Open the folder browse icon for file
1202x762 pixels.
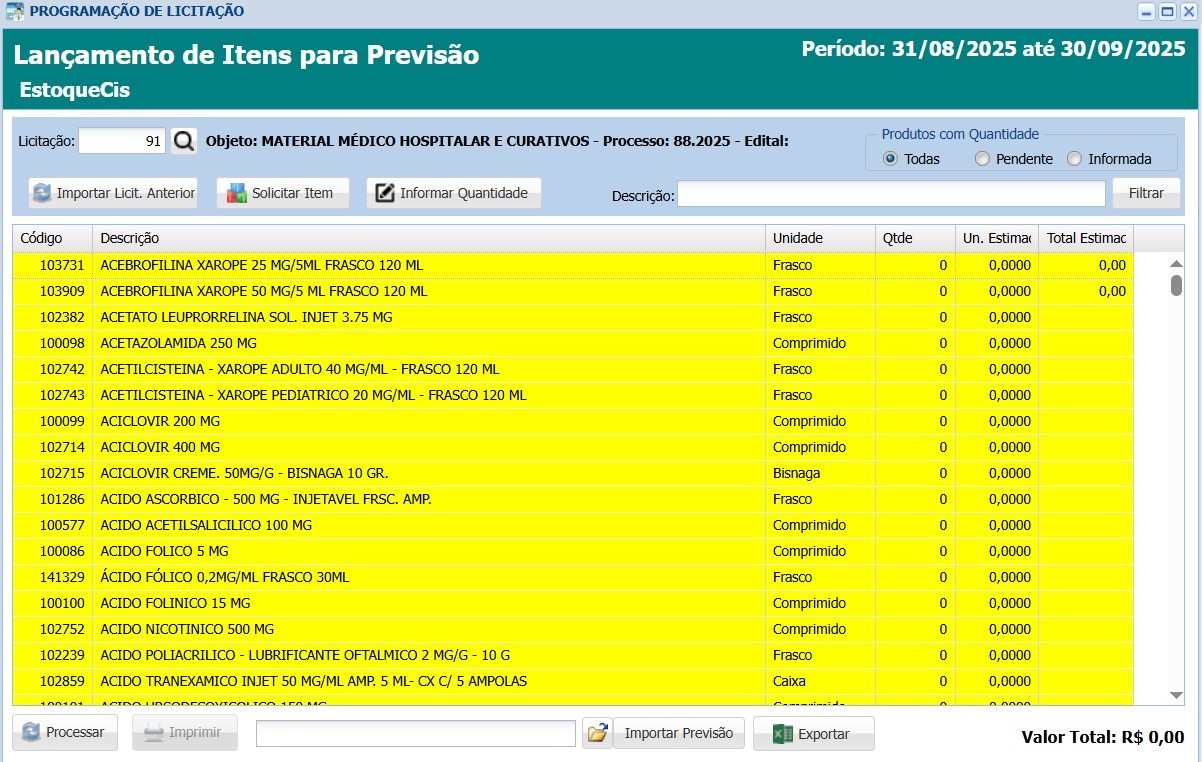[x=597, y=733]
